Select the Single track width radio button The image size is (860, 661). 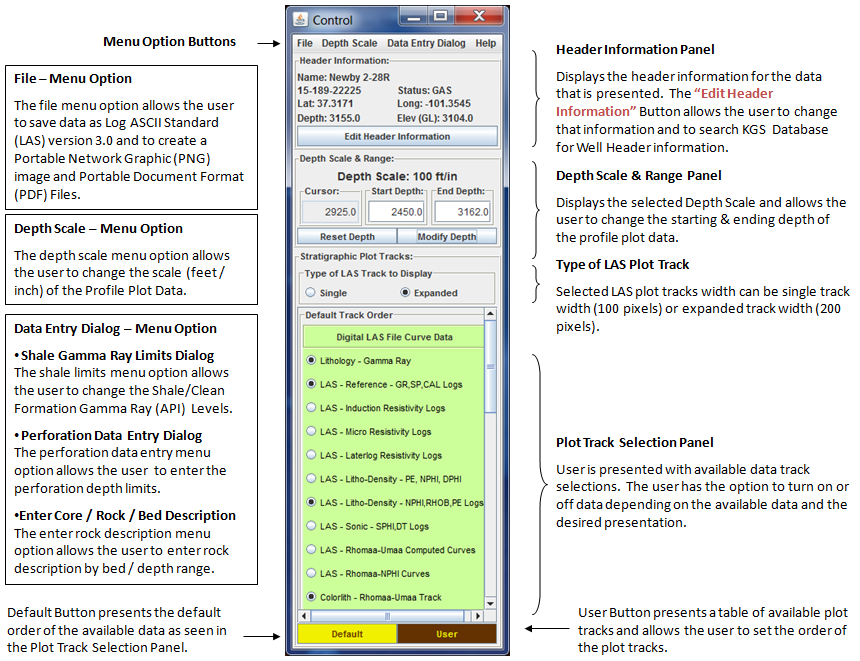pos(311,292)
